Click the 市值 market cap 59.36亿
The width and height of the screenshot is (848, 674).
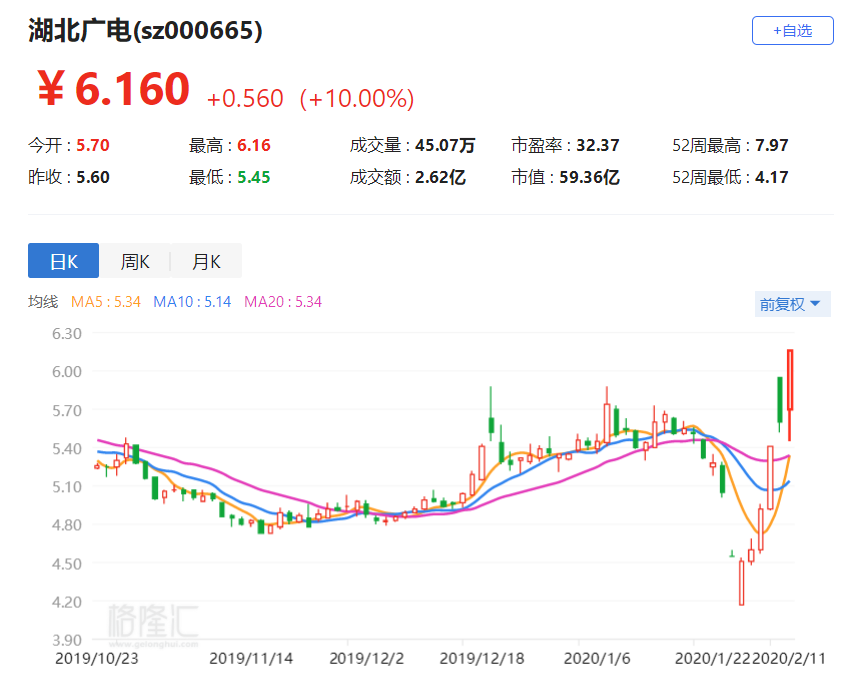point(589,177)
